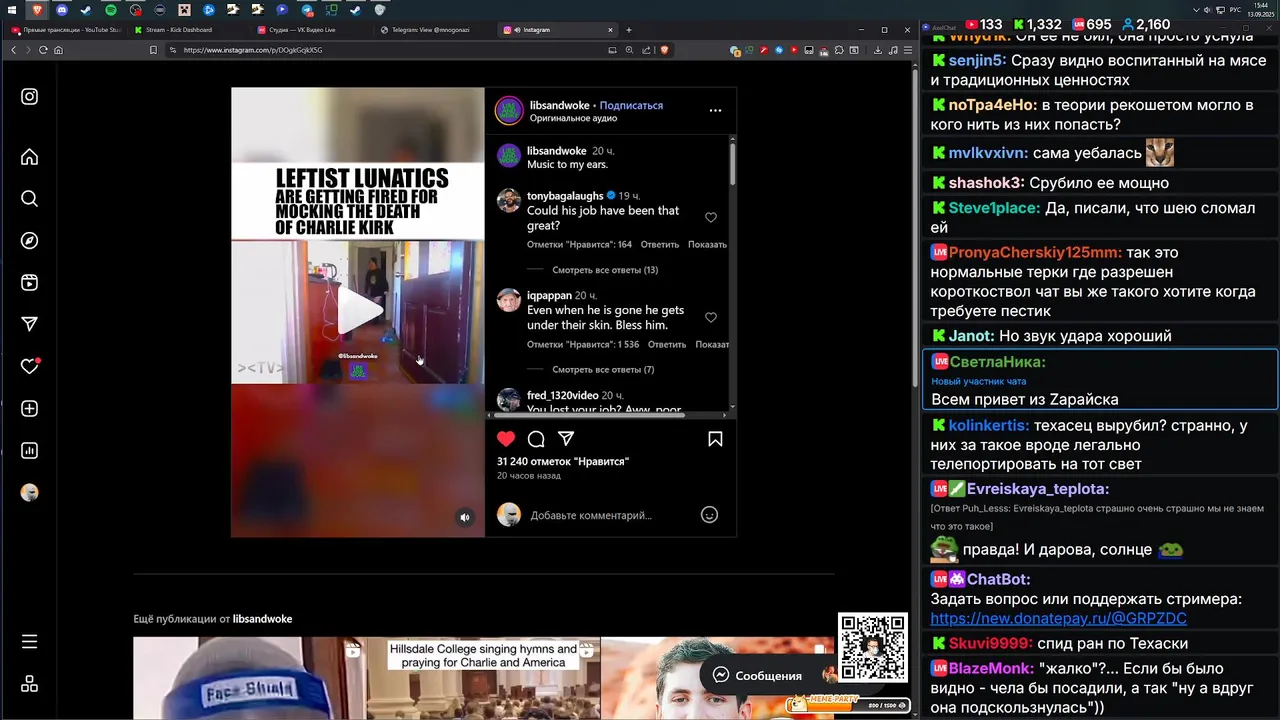Switch to Telegram: View @mnogonazi tab
Viewport: 1280px width, 720px height.
pyautogui.click(x=432, y=30)
